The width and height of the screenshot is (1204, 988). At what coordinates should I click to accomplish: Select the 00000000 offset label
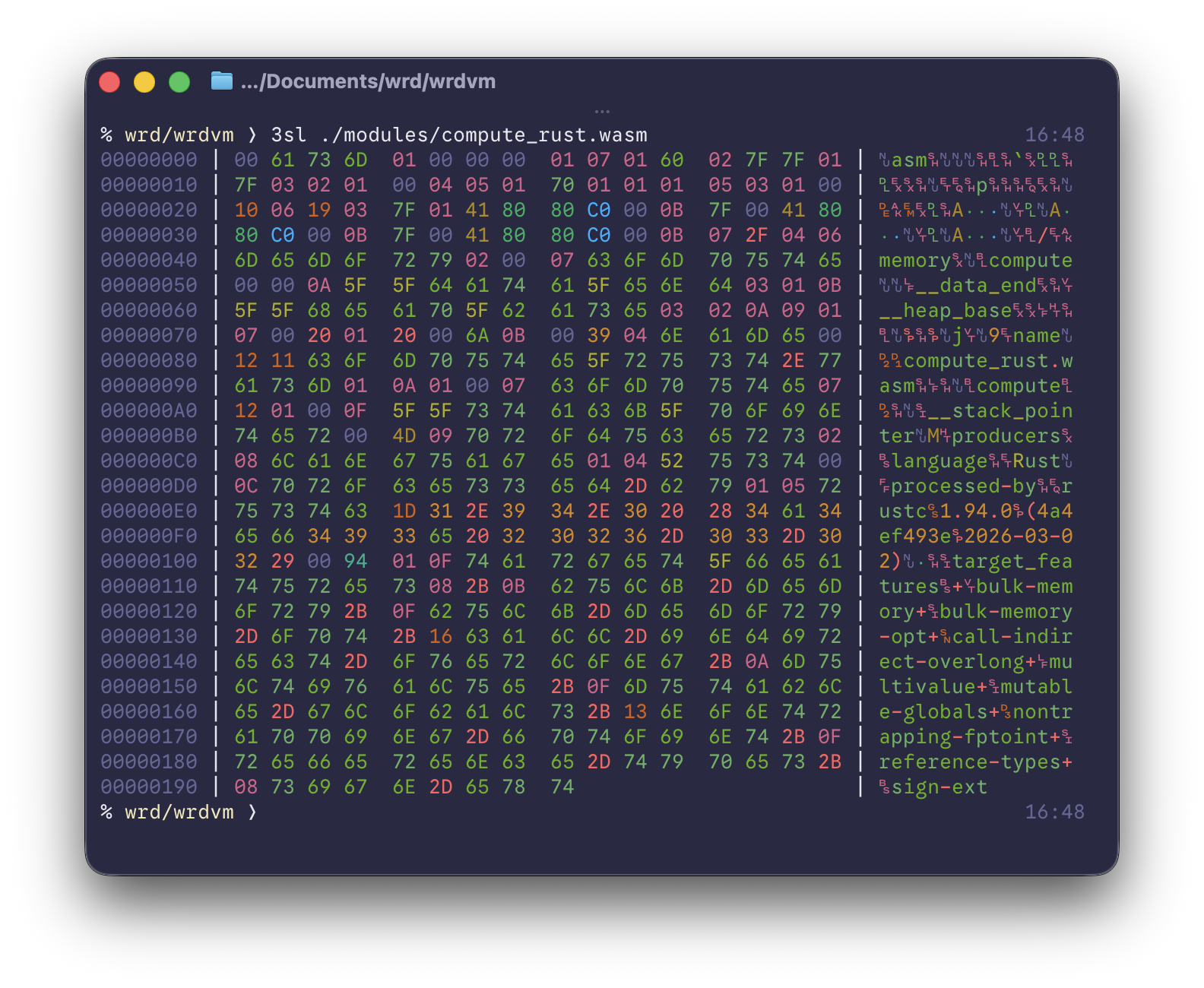[x=149, y=160]
